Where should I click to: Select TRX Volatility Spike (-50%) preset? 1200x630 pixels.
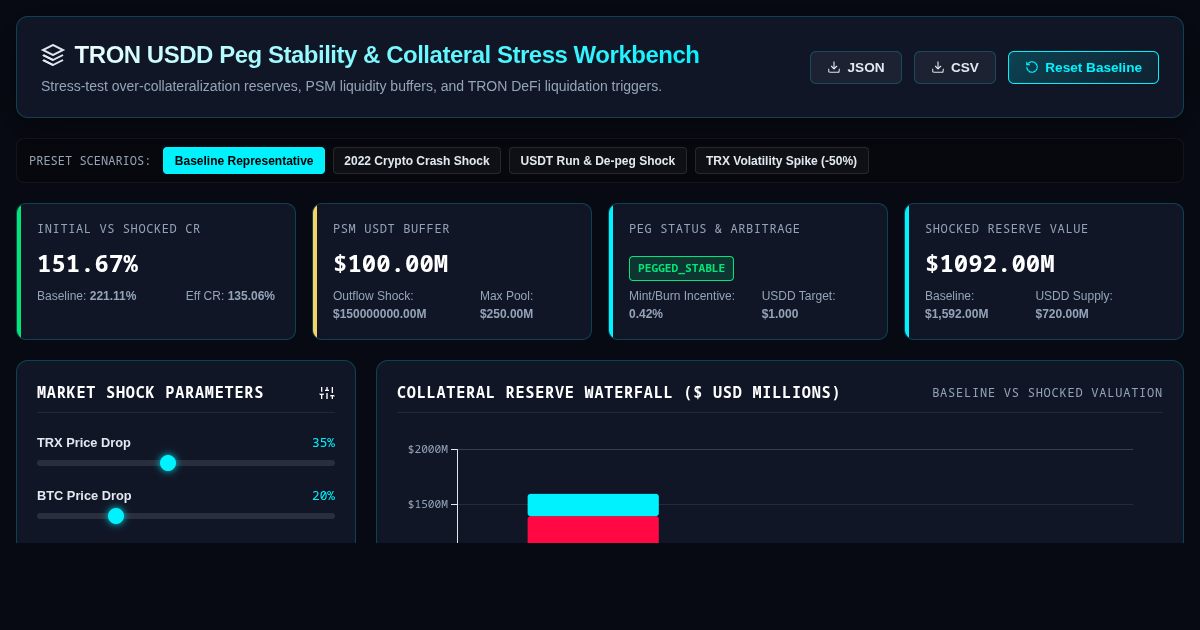pos(782,161)
